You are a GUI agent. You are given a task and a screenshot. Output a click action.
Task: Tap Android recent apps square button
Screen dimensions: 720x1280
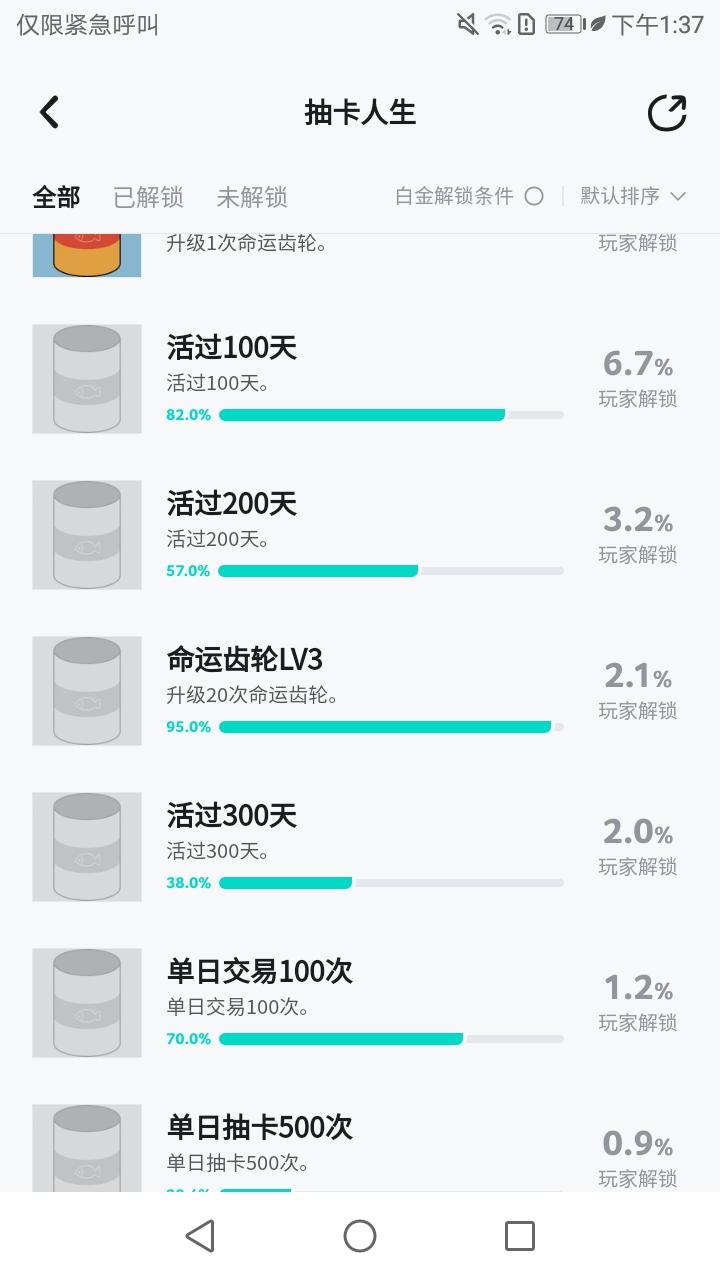point(520,1236)
